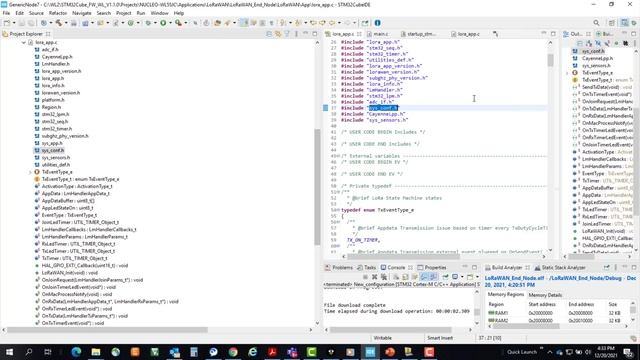This screenshot has width=640, height=360.
Task: Maximize the Console panel
Action: (474, 267)
